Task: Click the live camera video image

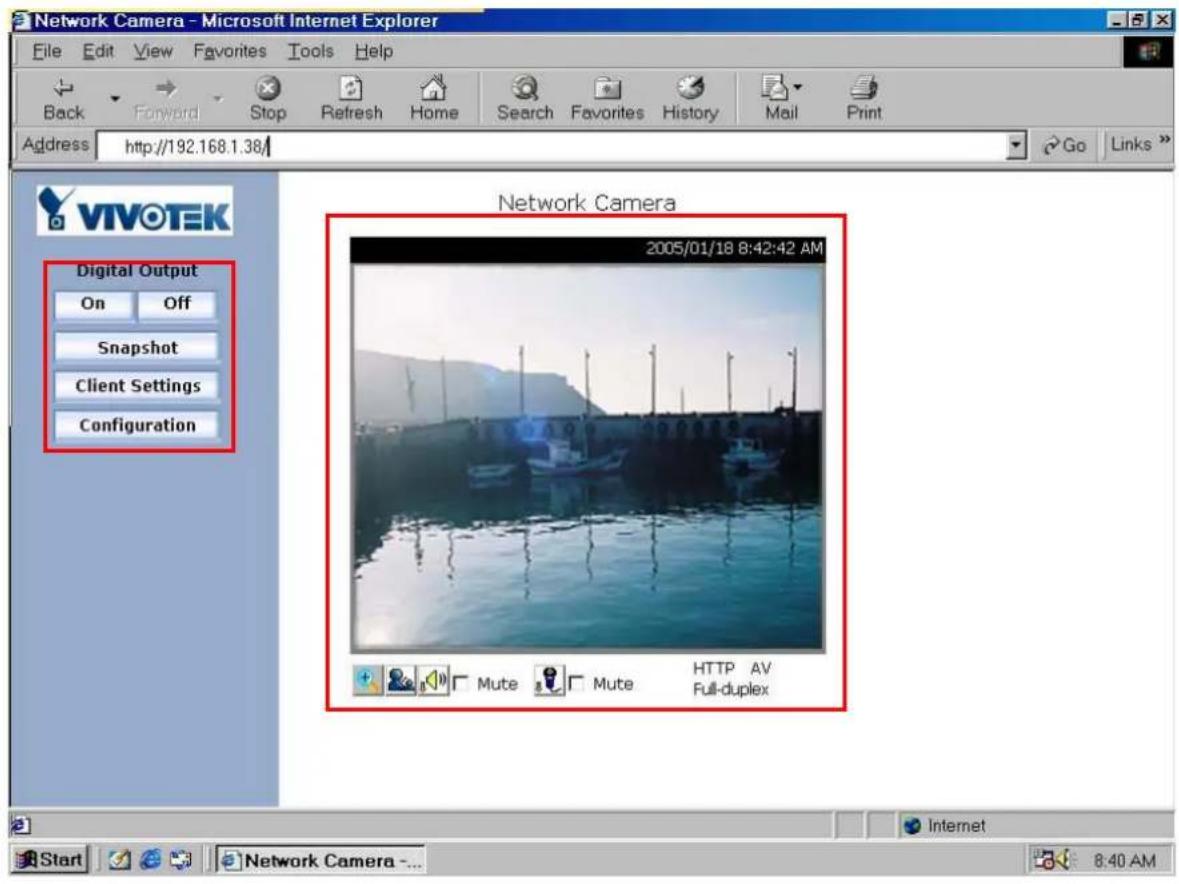Action: [588, 456]
